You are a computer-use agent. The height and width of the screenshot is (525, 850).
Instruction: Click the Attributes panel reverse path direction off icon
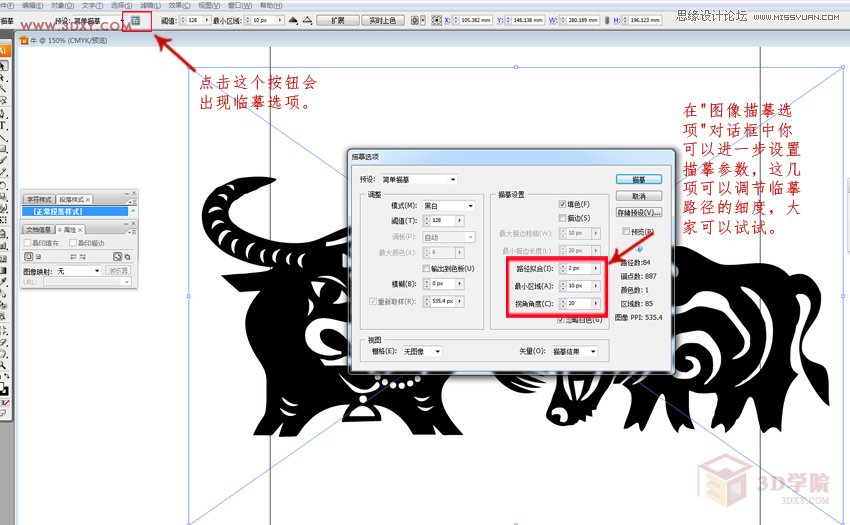[x=73, y=257]
